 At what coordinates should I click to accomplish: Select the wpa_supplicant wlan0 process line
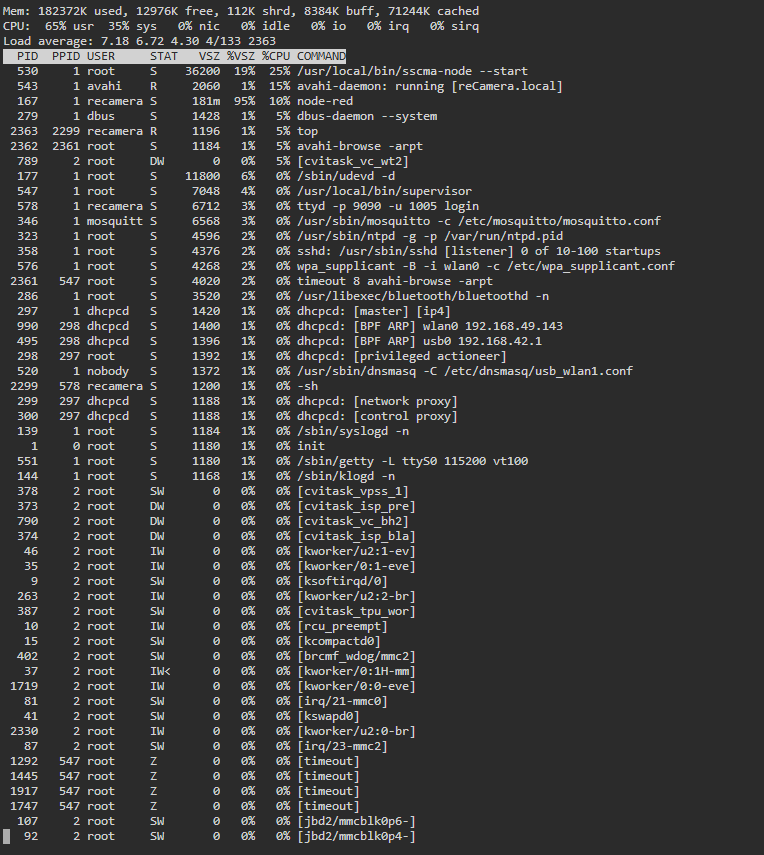pos(342,266)
